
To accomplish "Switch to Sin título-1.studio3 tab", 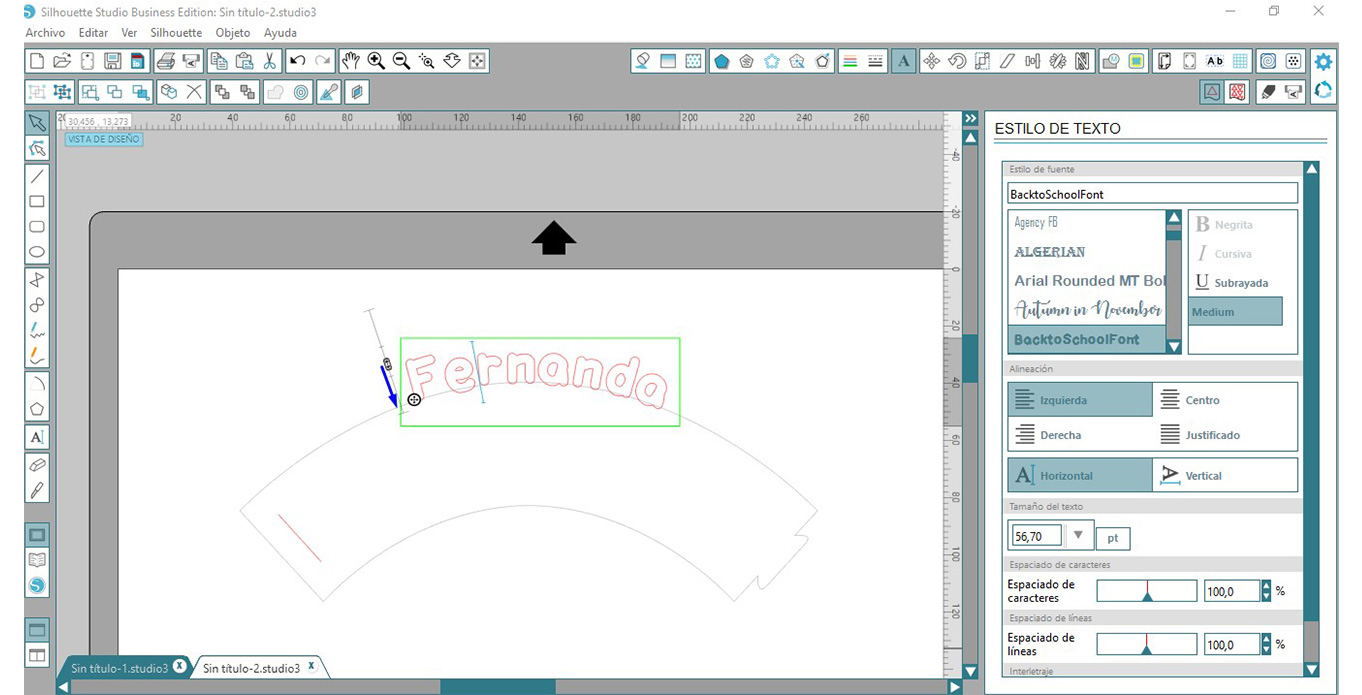I will click(x=119, y=668).
